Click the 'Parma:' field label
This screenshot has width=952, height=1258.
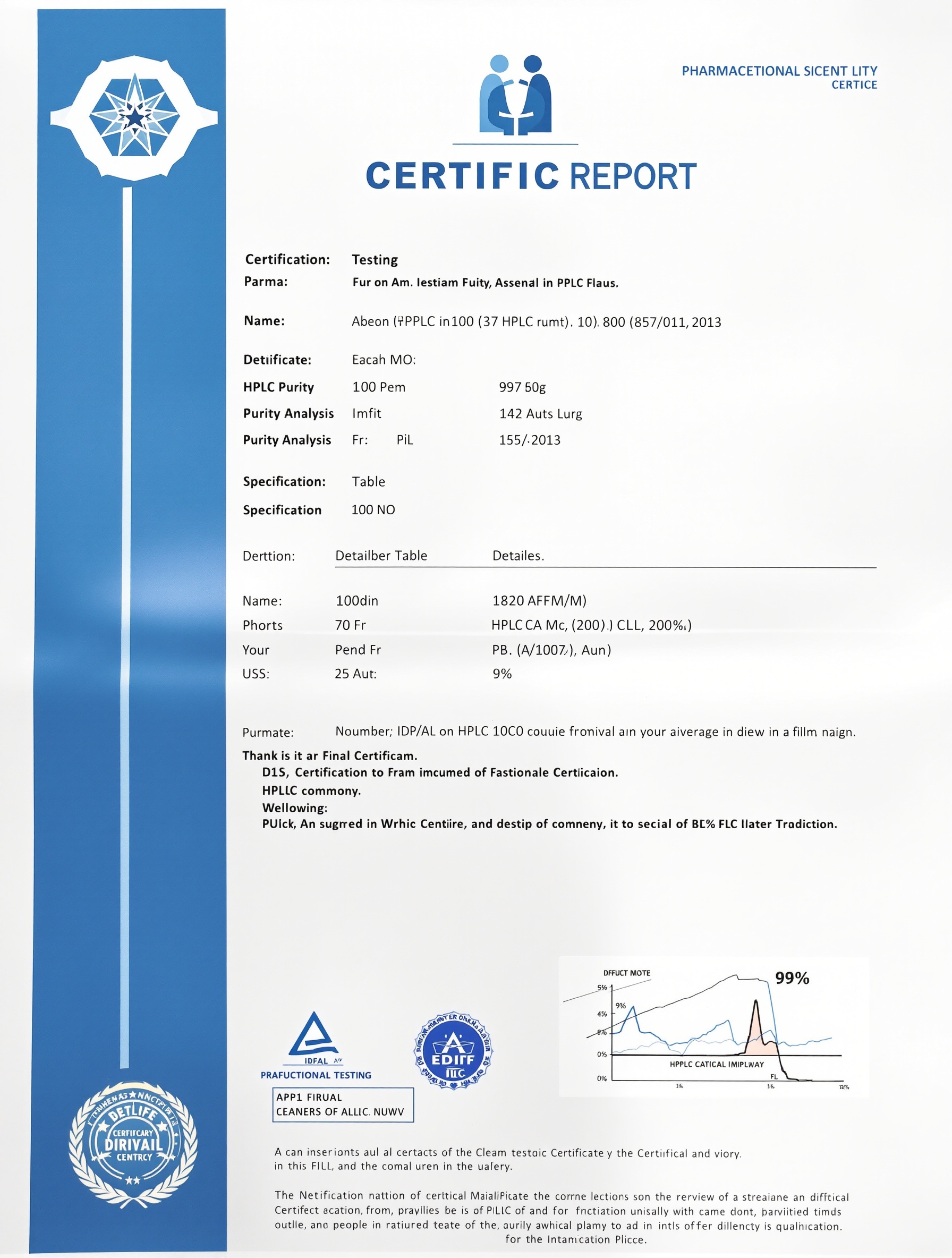point(266,282)
